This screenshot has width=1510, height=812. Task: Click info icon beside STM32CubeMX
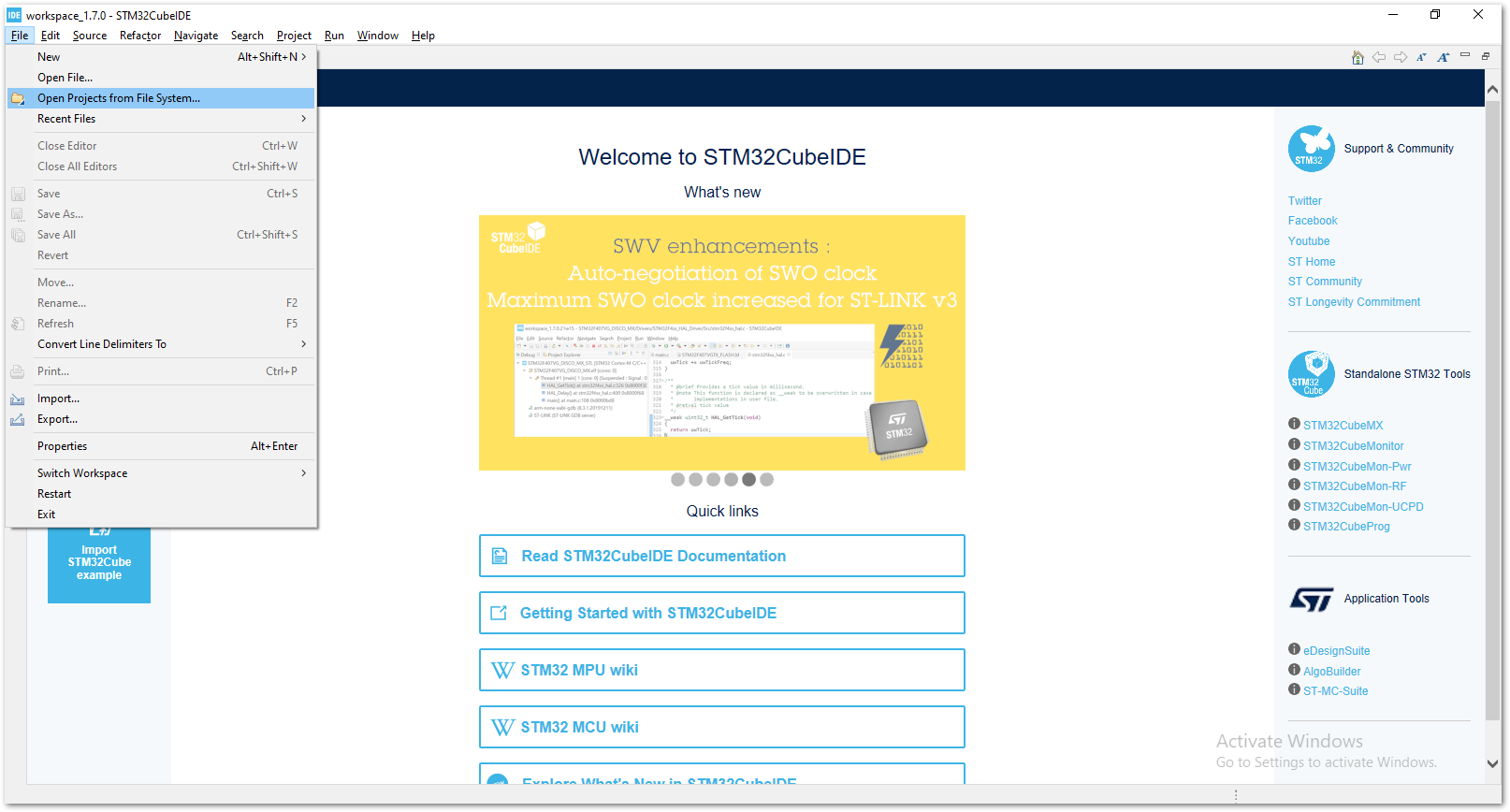pos(1294,424)
